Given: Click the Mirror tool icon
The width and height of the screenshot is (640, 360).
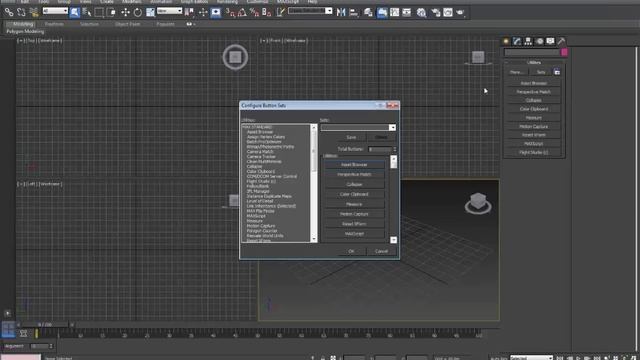Looking at the screenshot, I should pos(341,12).
